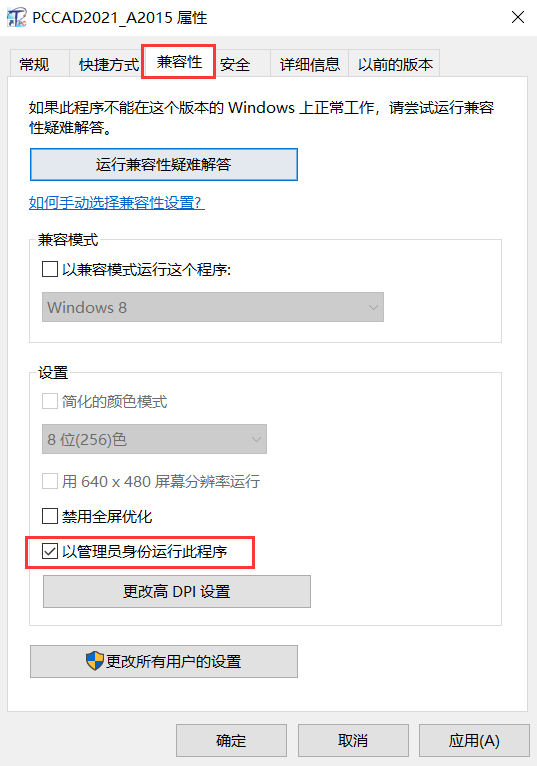Enable 以兼容模式运行这个程序 checkbox

[x=50, y=269]
